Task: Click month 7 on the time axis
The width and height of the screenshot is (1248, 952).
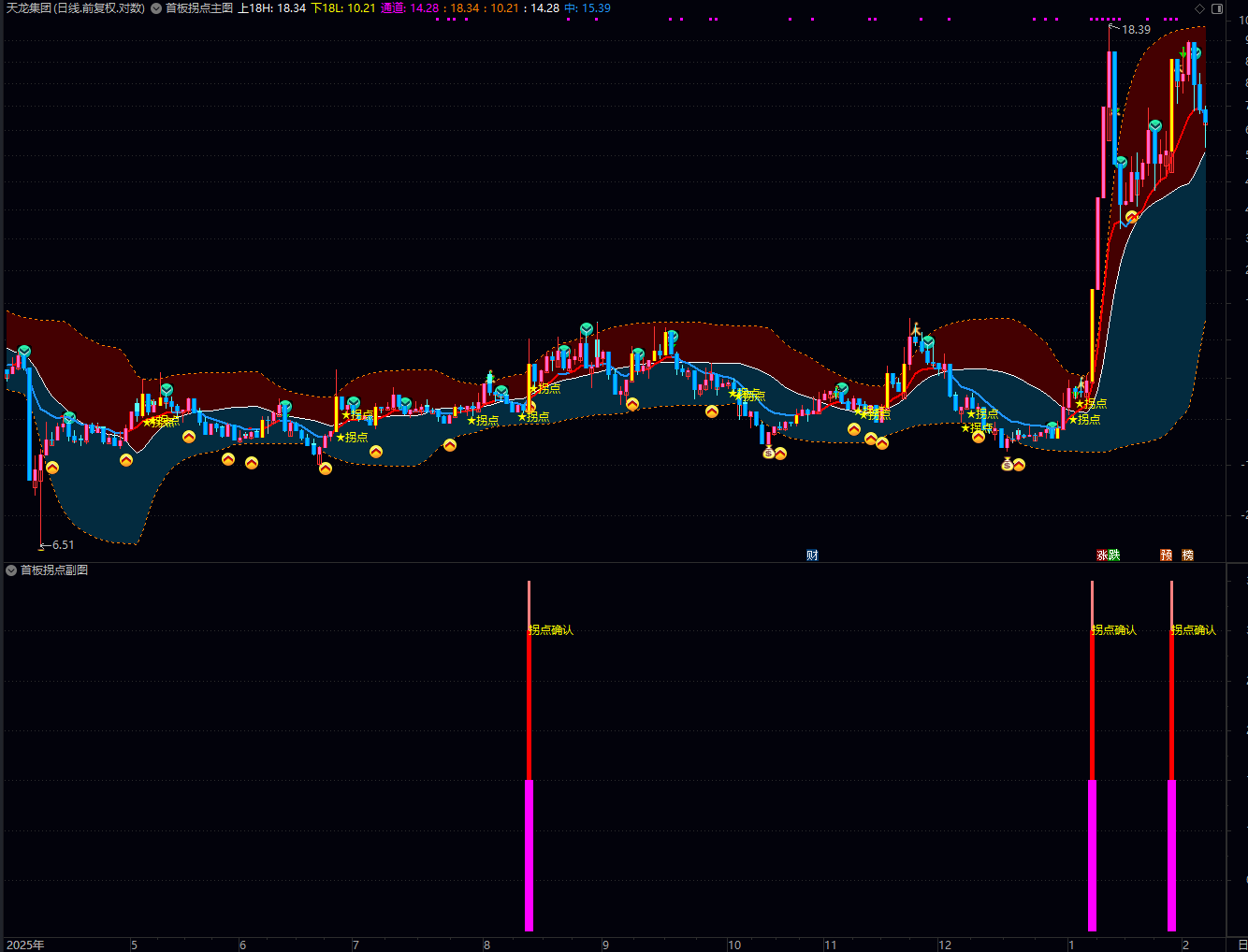Action: pyautogui.click(x=356, y=945)
